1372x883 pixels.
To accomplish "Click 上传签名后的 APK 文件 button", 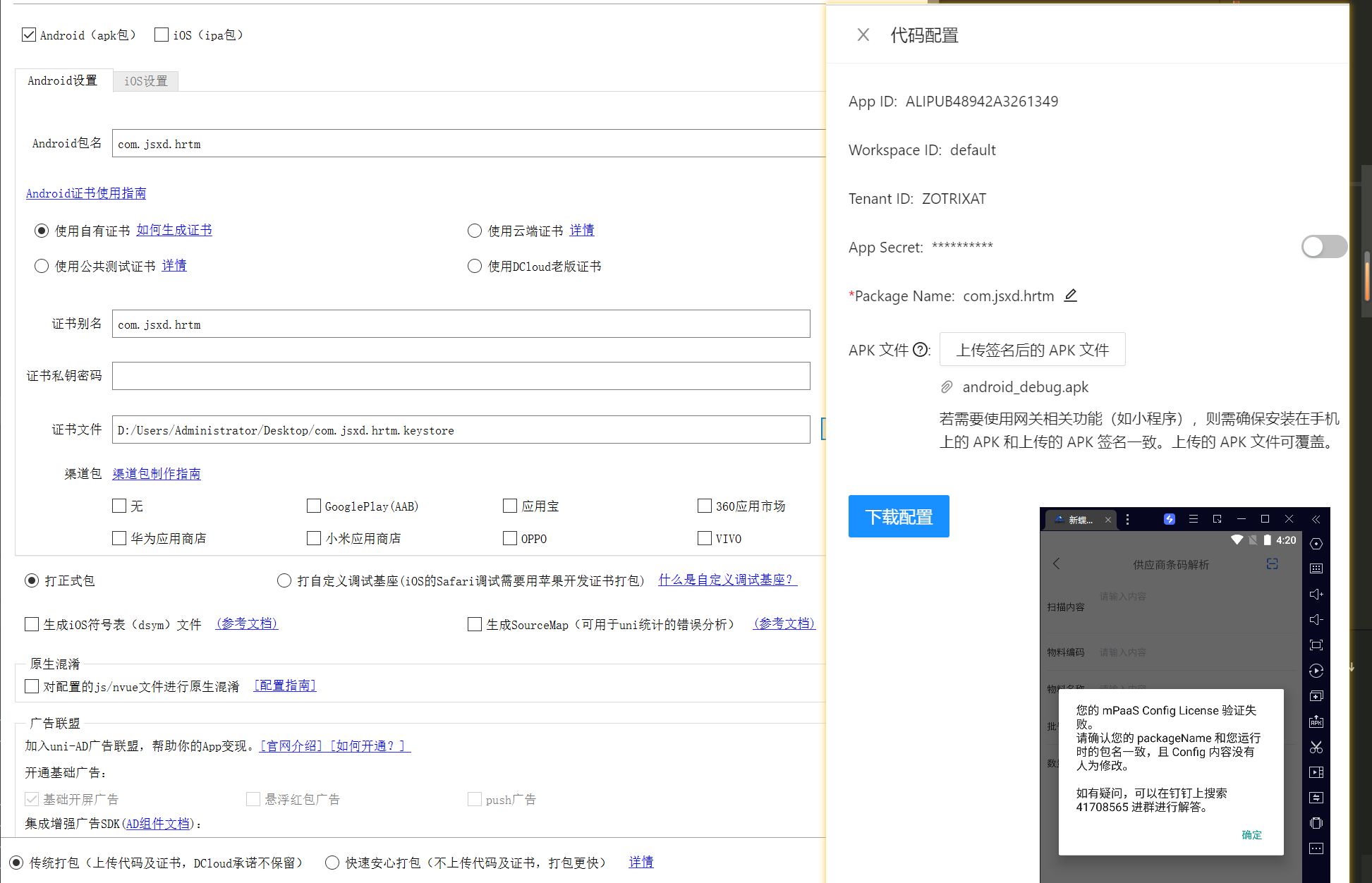I will pos(1032,350).
